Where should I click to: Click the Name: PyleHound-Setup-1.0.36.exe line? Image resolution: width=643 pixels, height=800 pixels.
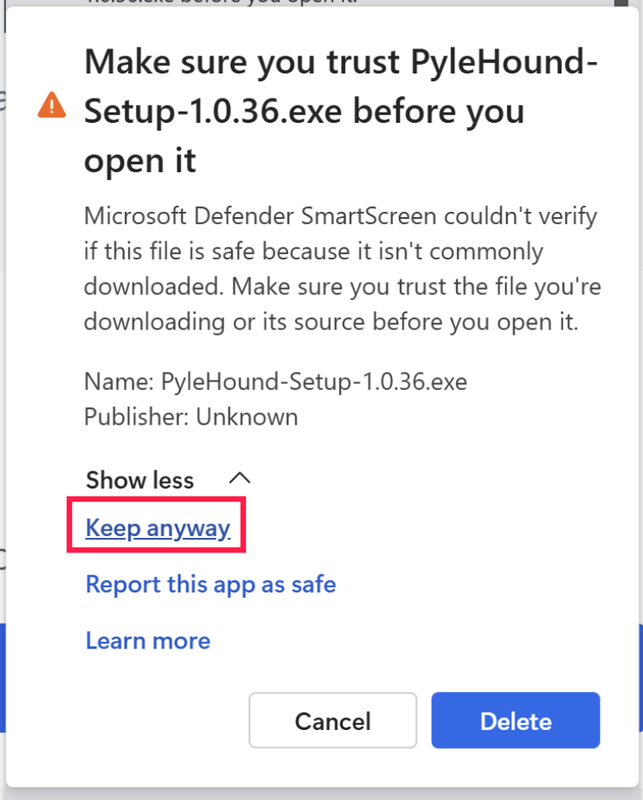(x=275, y=382)
